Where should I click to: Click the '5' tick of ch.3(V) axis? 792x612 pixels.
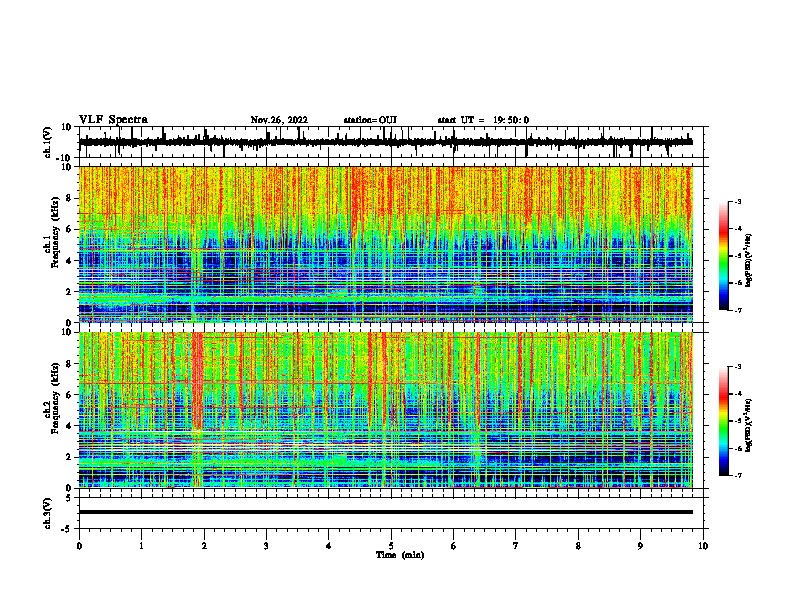pos(70,498)
